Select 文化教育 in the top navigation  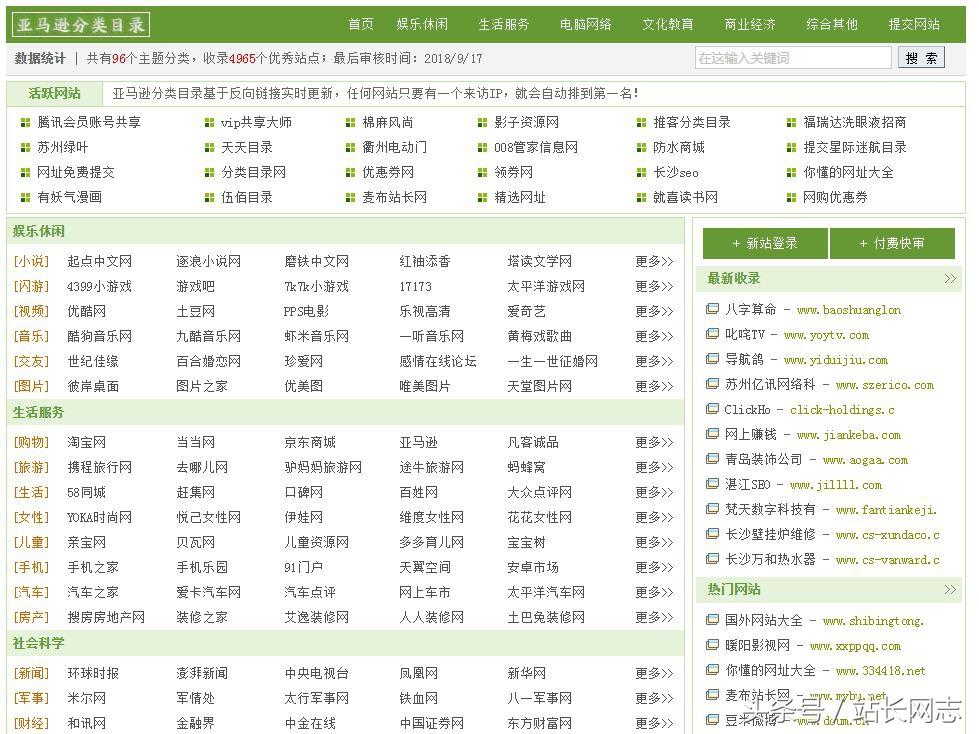click(x=668, y=24)
